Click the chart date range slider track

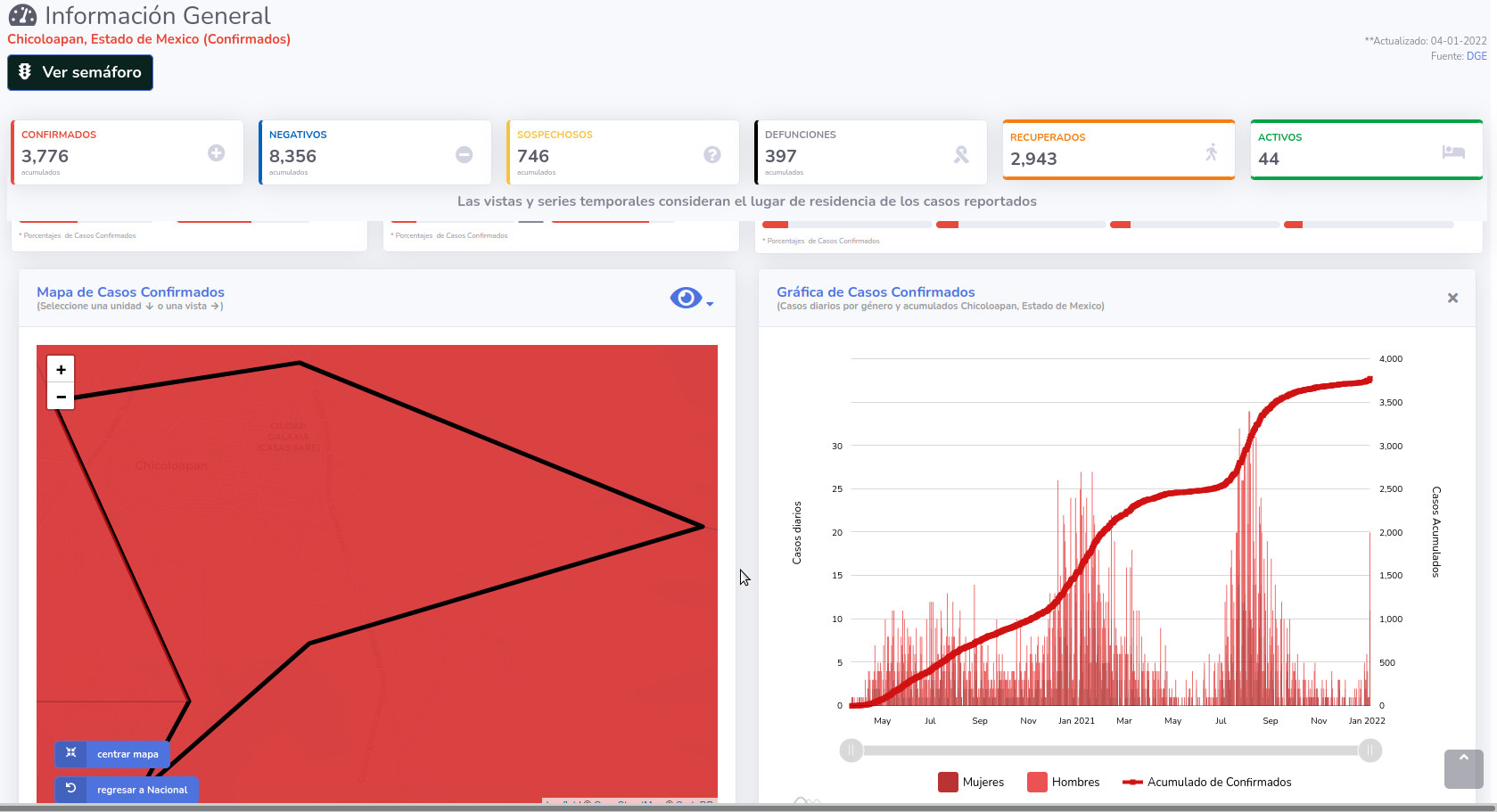point(1111,750)
